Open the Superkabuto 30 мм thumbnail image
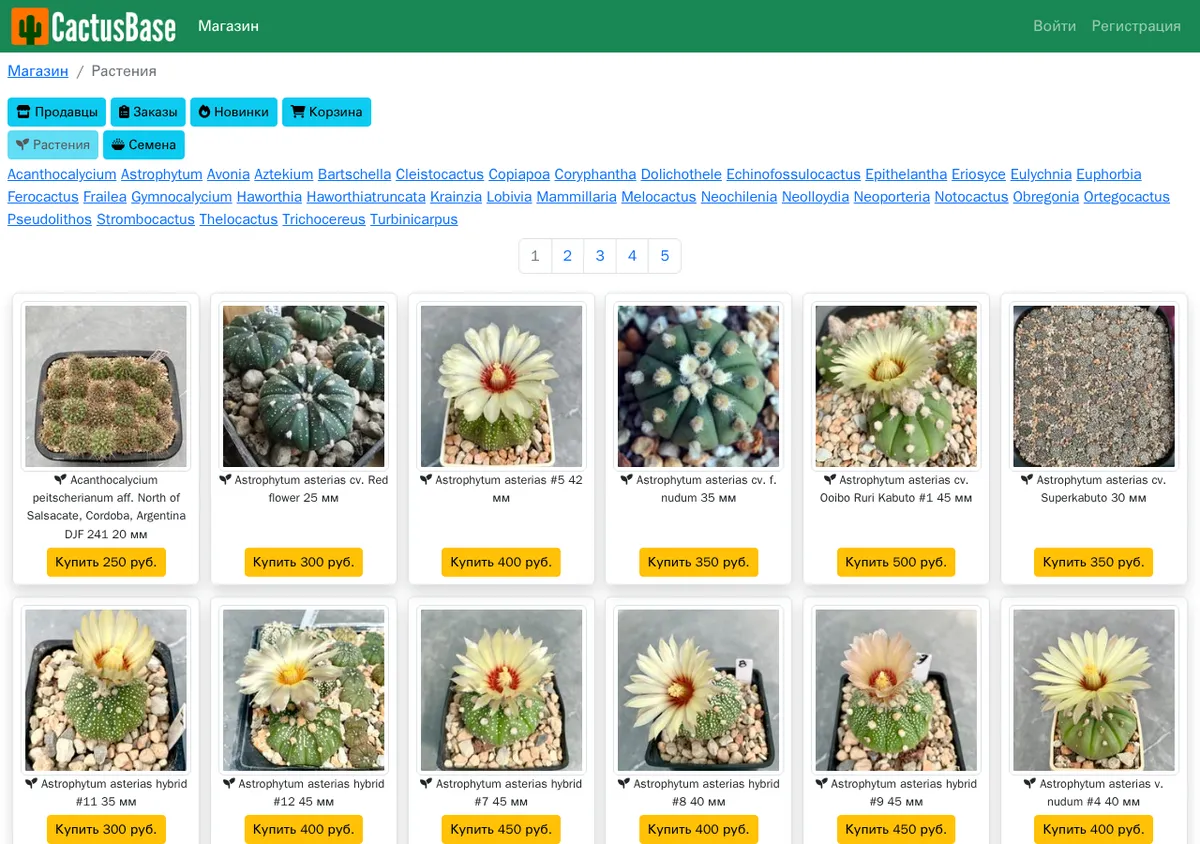The image size is (1200, 844). [x=1094, y=386]
